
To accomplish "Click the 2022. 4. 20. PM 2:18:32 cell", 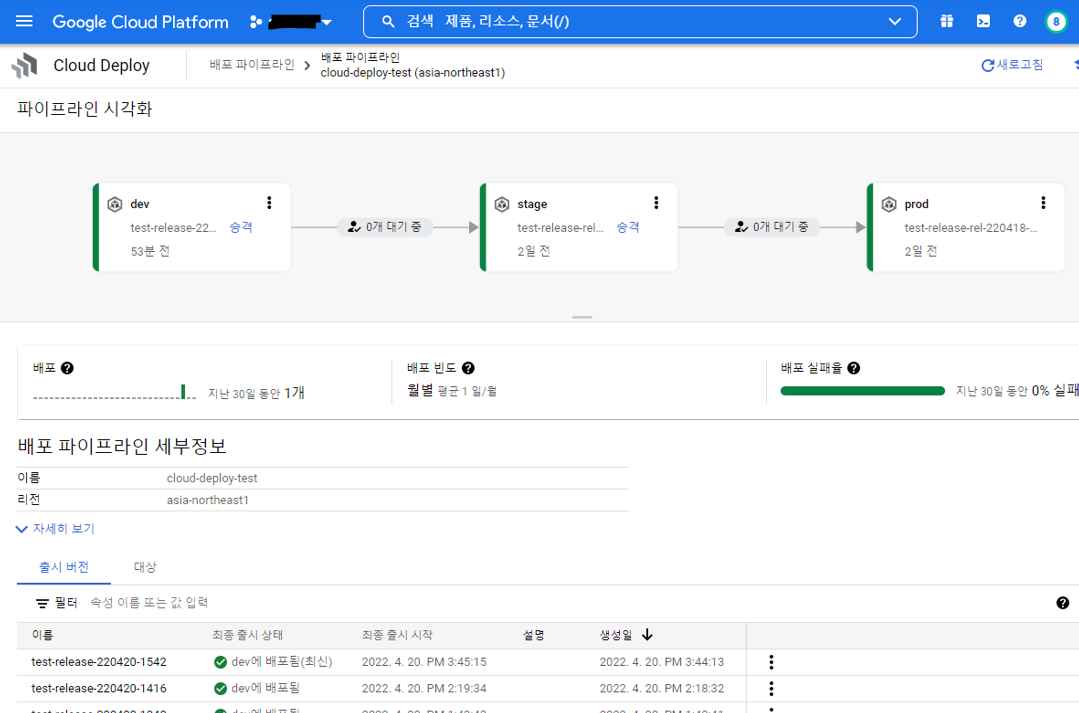I will tap(661, 688).
